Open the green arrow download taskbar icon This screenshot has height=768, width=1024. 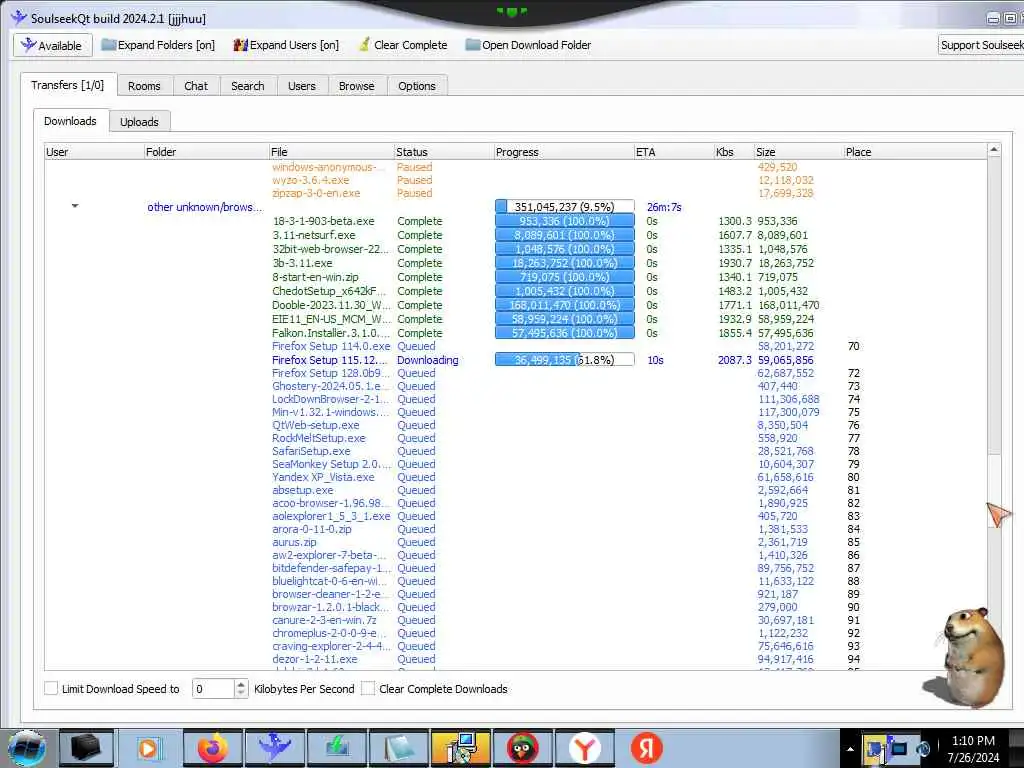coord(337,748)
